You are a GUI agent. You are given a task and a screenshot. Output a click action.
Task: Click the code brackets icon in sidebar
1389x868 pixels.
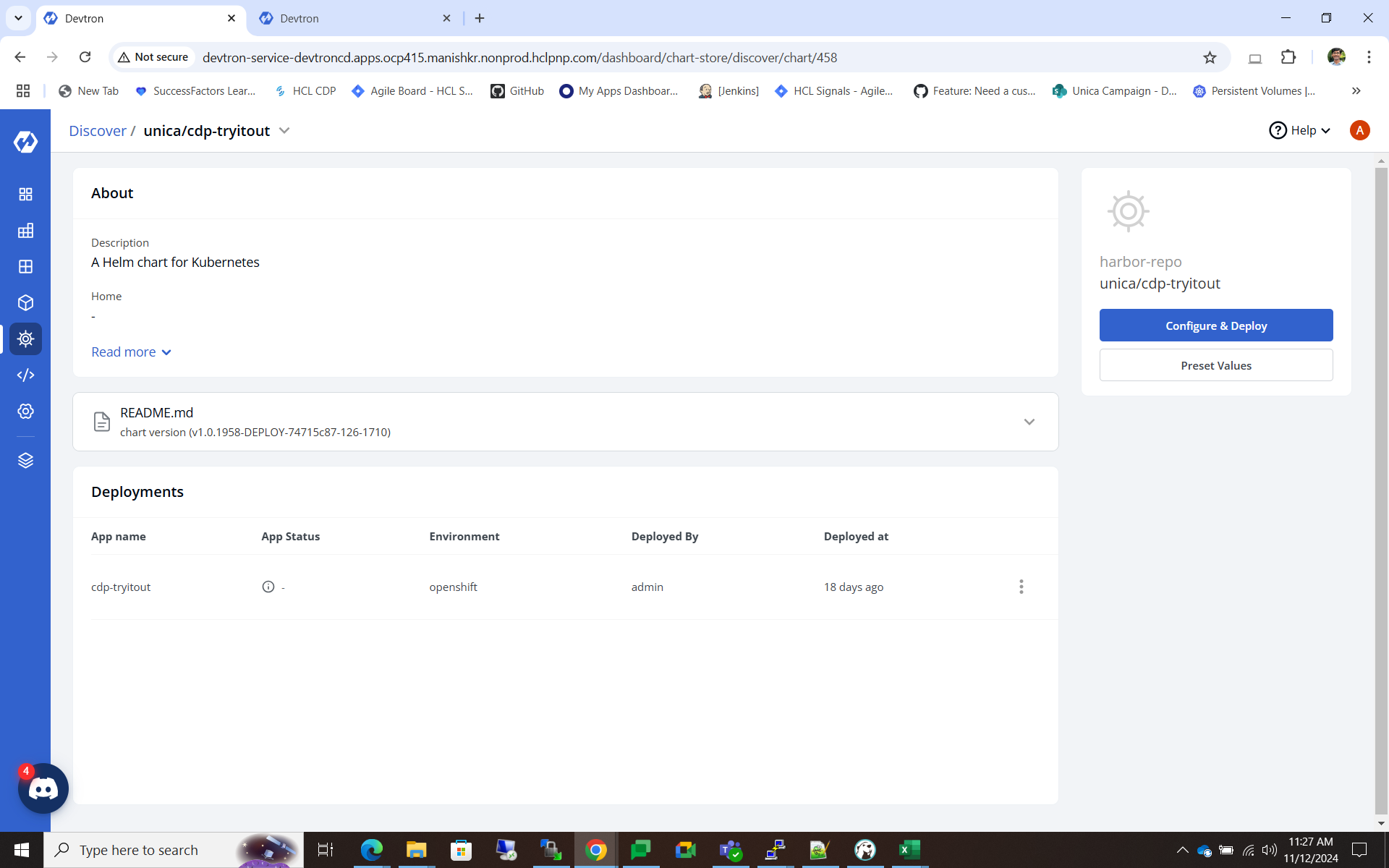pos(25,375)
